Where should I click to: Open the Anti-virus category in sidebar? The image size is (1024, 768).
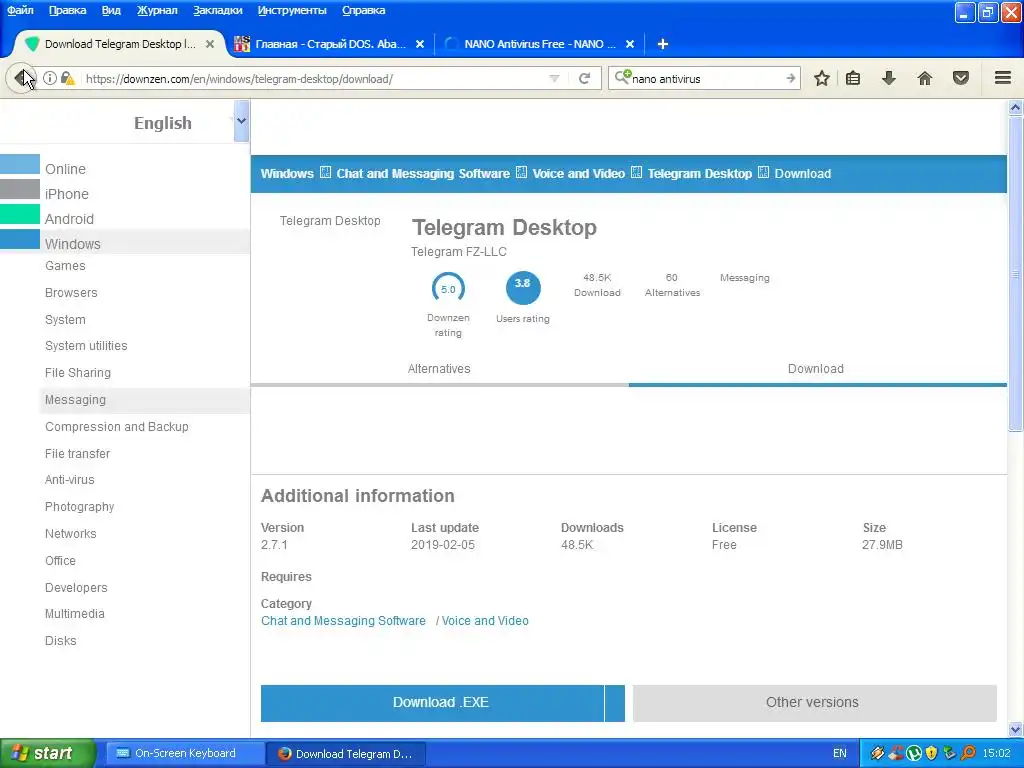70,480
